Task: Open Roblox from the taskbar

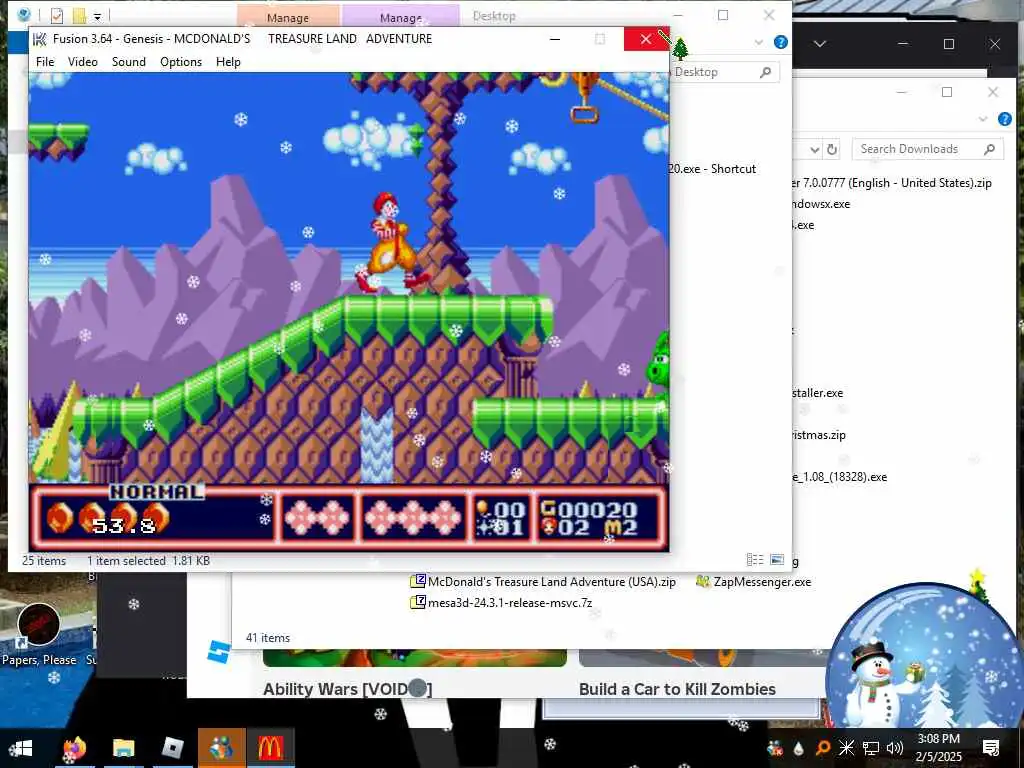Action: click(172, 748)
